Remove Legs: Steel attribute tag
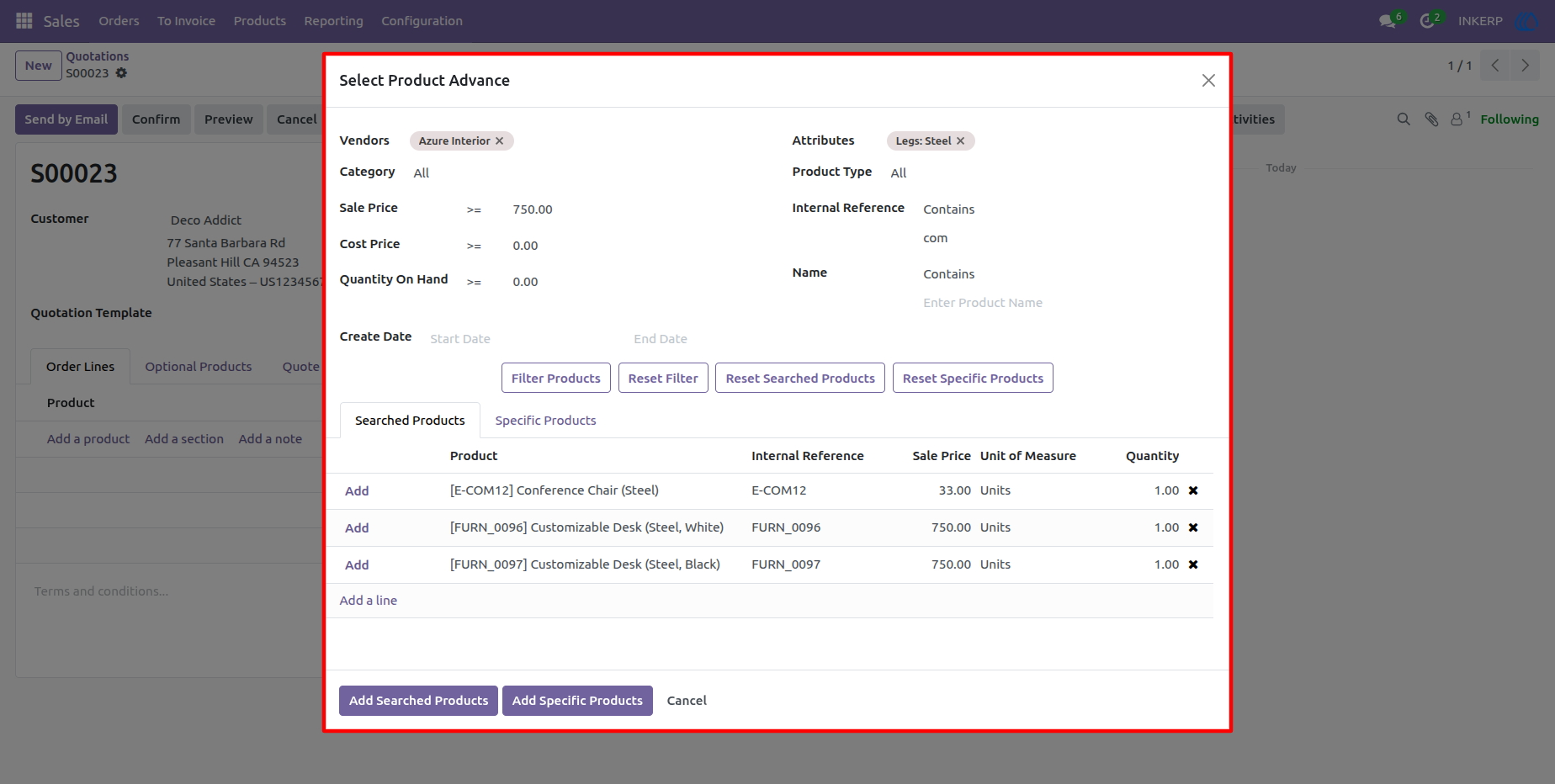The image size is (1555, 784). (960, 141)
